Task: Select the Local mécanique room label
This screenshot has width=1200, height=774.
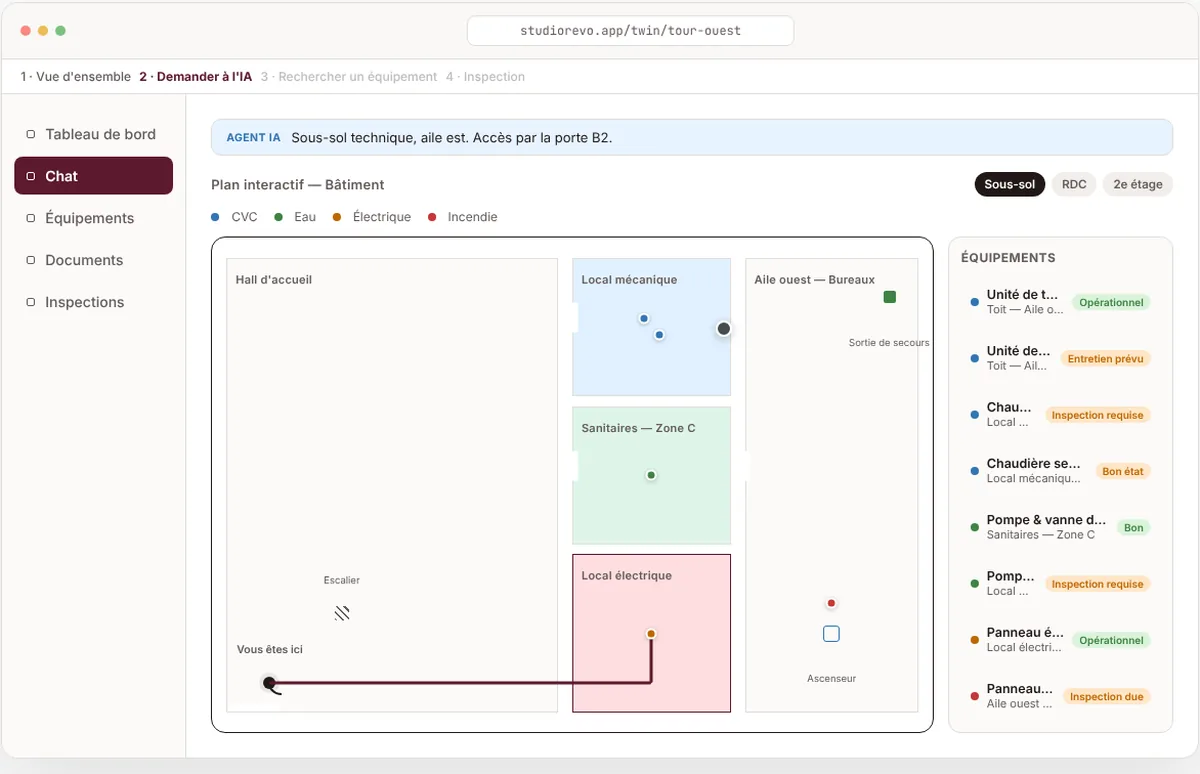Action: coord(629,280)
